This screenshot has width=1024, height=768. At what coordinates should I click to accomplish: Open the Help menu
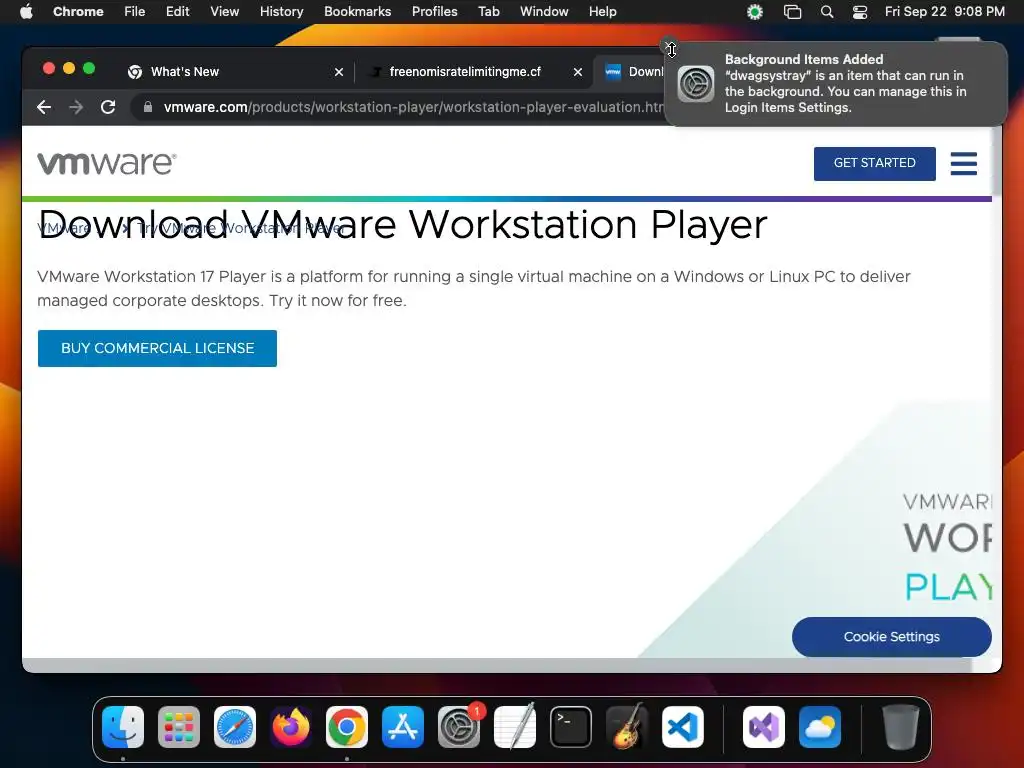603,12
